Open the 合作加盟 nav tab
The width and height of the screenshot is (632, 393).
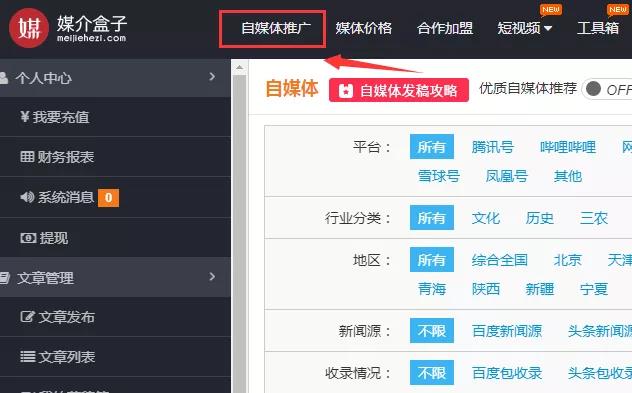point(445,28)
